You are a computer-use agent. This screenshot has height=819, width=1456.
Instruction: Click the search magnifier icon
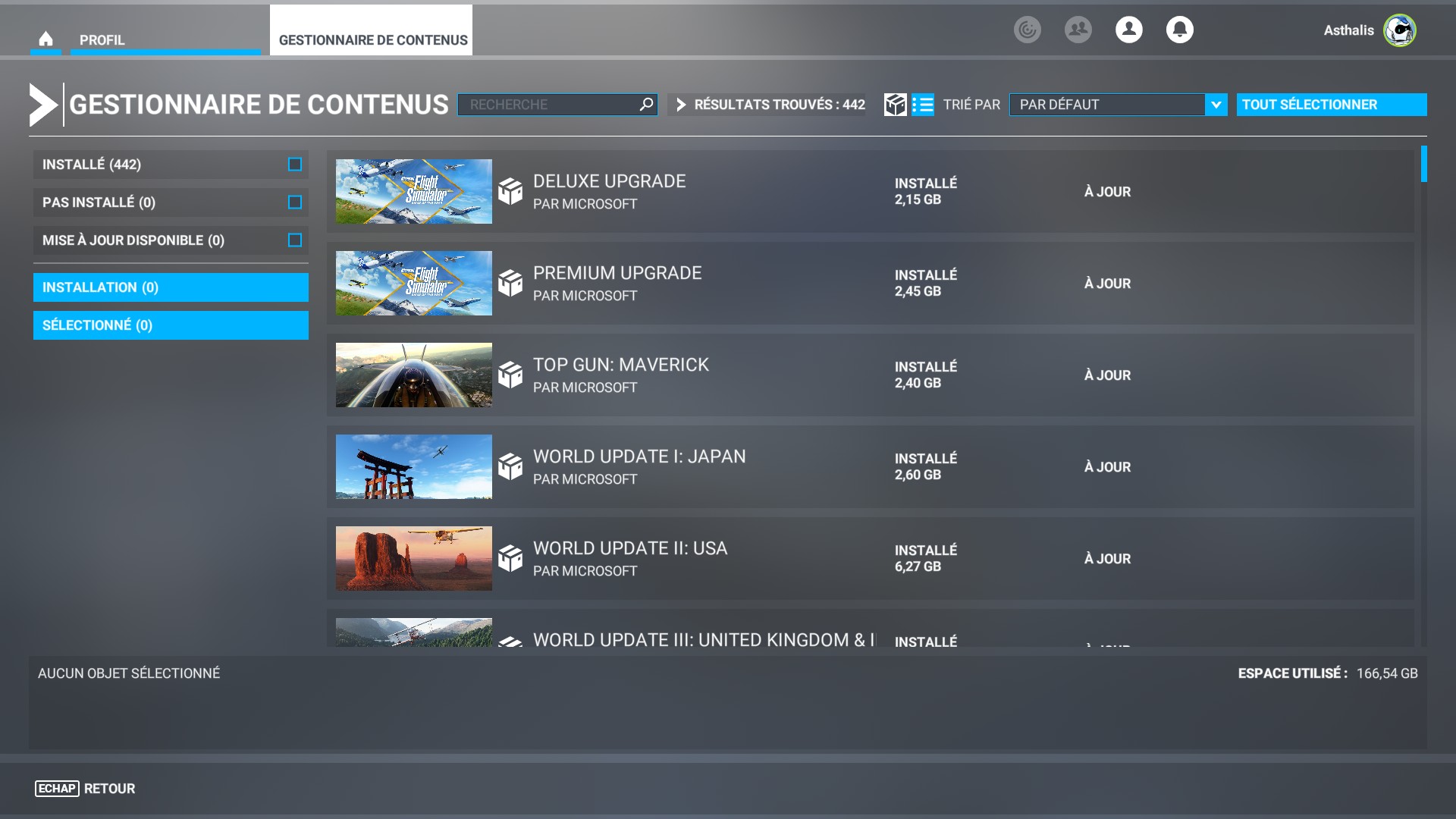[646, 105]
